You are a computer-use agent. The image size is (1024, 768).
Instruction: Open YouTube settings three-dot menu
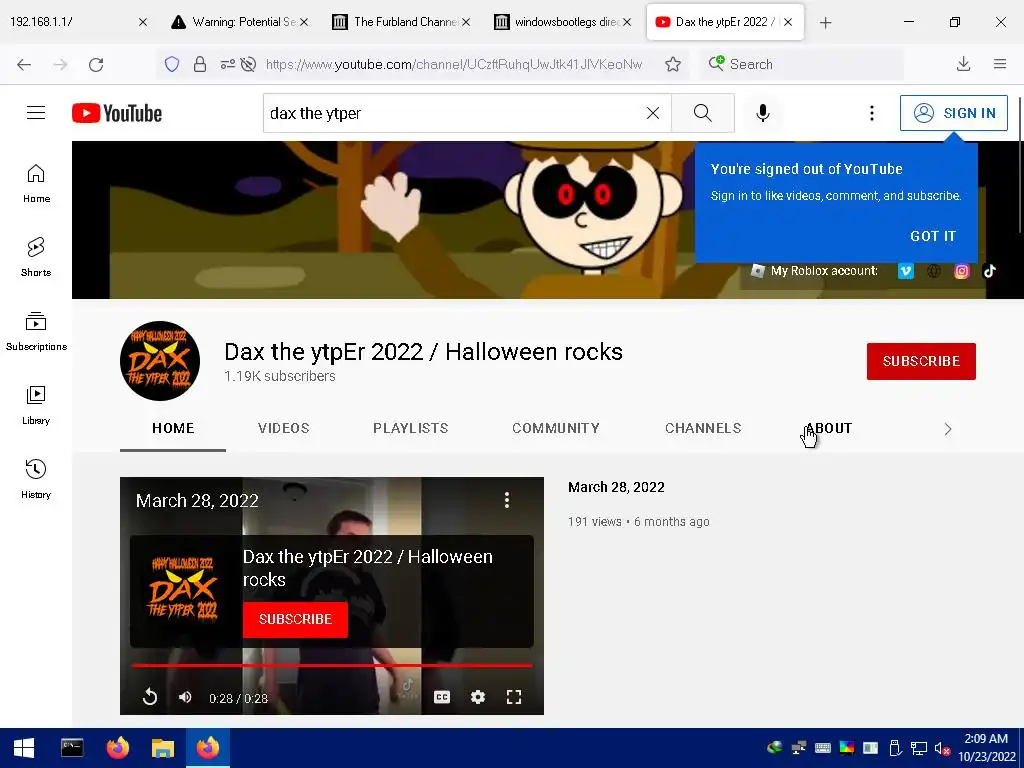[871, 113]
